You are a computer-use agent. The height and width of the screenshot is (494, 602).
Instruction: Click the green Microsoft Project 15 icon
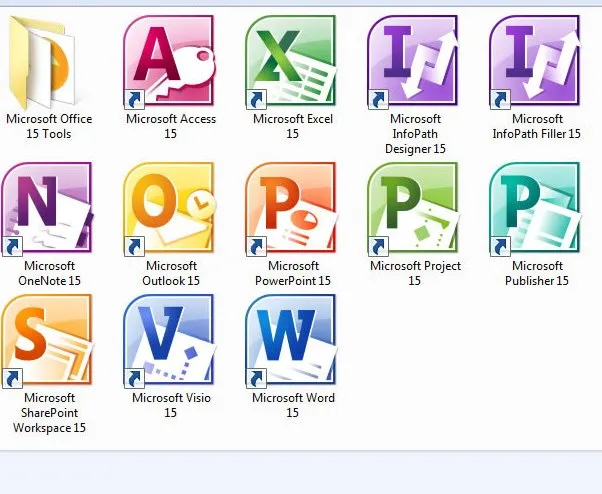tap(413, 209)
